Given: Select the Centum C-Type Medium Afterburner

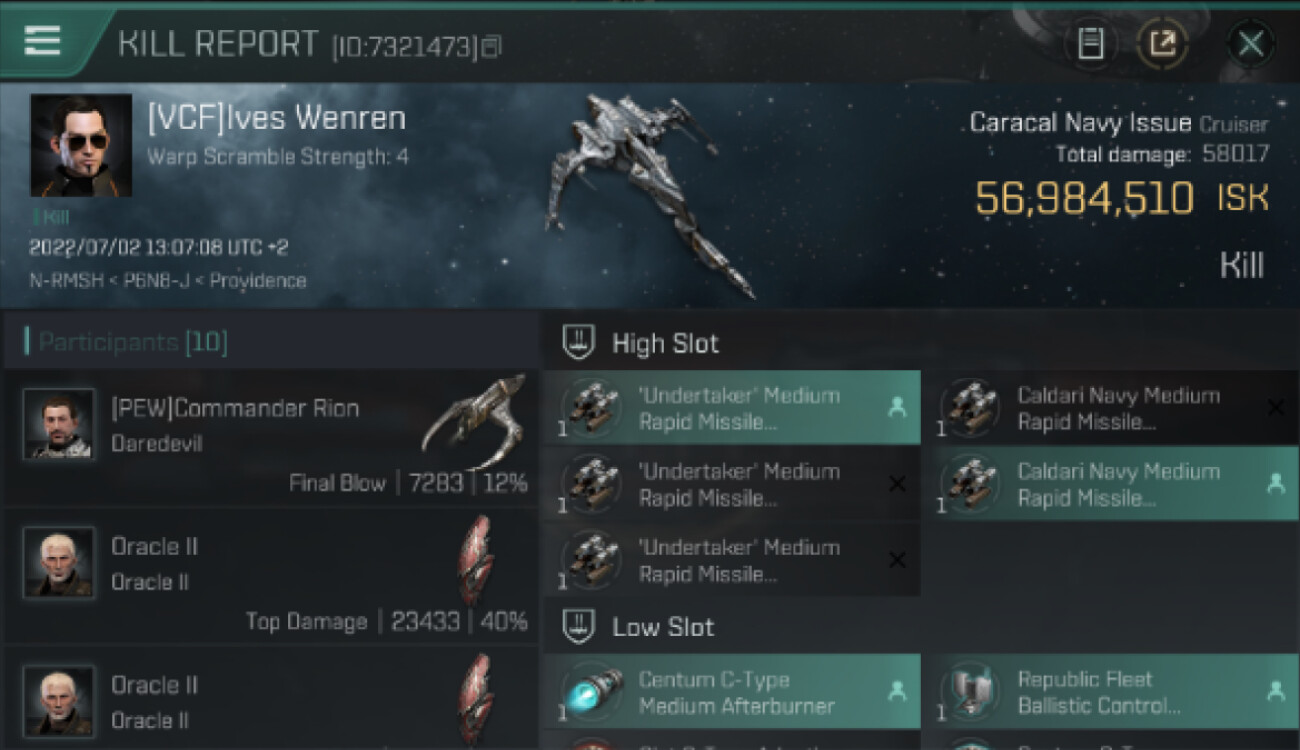Looking at the screenshot, I should [x=732, y=692].
